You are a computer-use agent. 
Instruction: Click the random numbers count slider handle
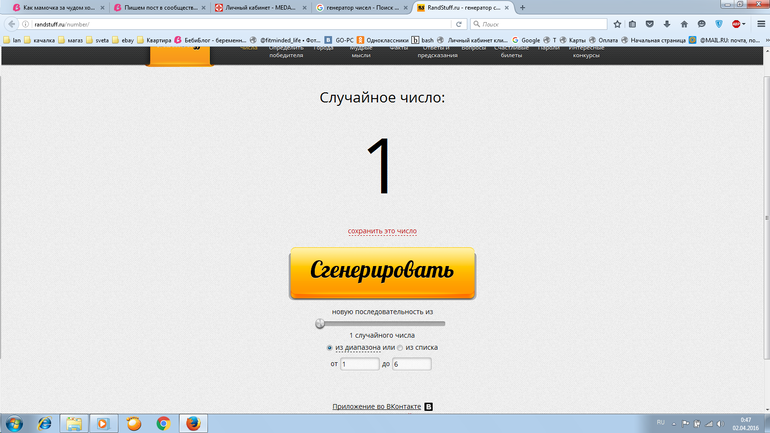click(x=320, y=323)
